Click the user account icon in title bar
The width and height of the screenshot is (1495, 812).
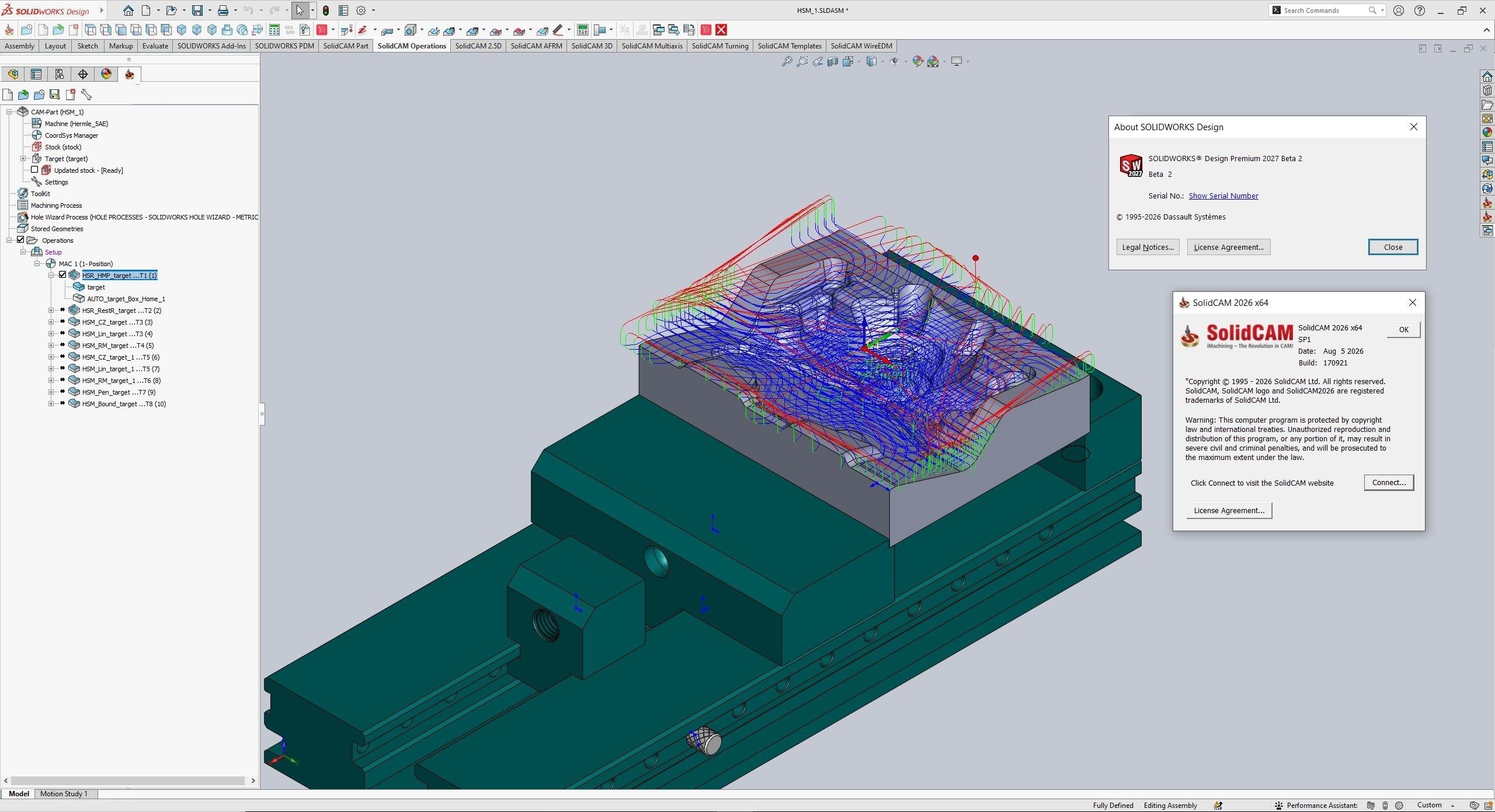tap(1399, 11)
